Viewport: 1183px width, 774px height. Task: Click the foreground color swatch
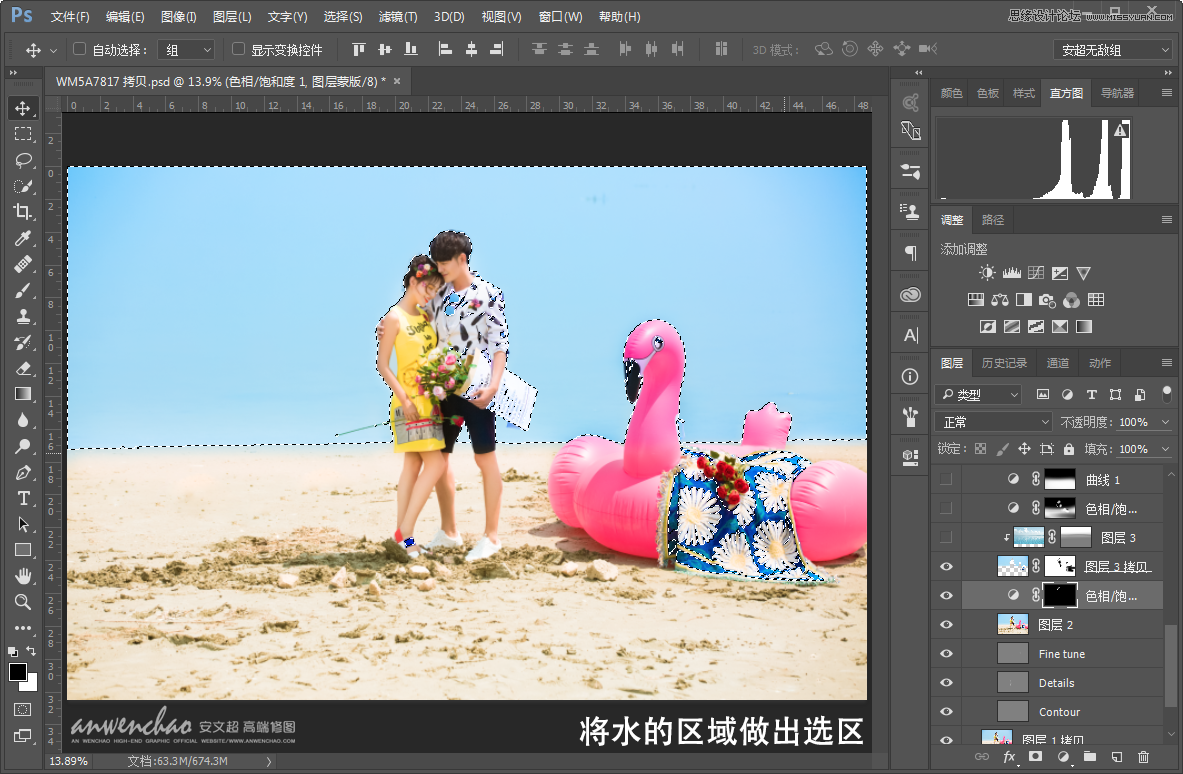point(18,671)
